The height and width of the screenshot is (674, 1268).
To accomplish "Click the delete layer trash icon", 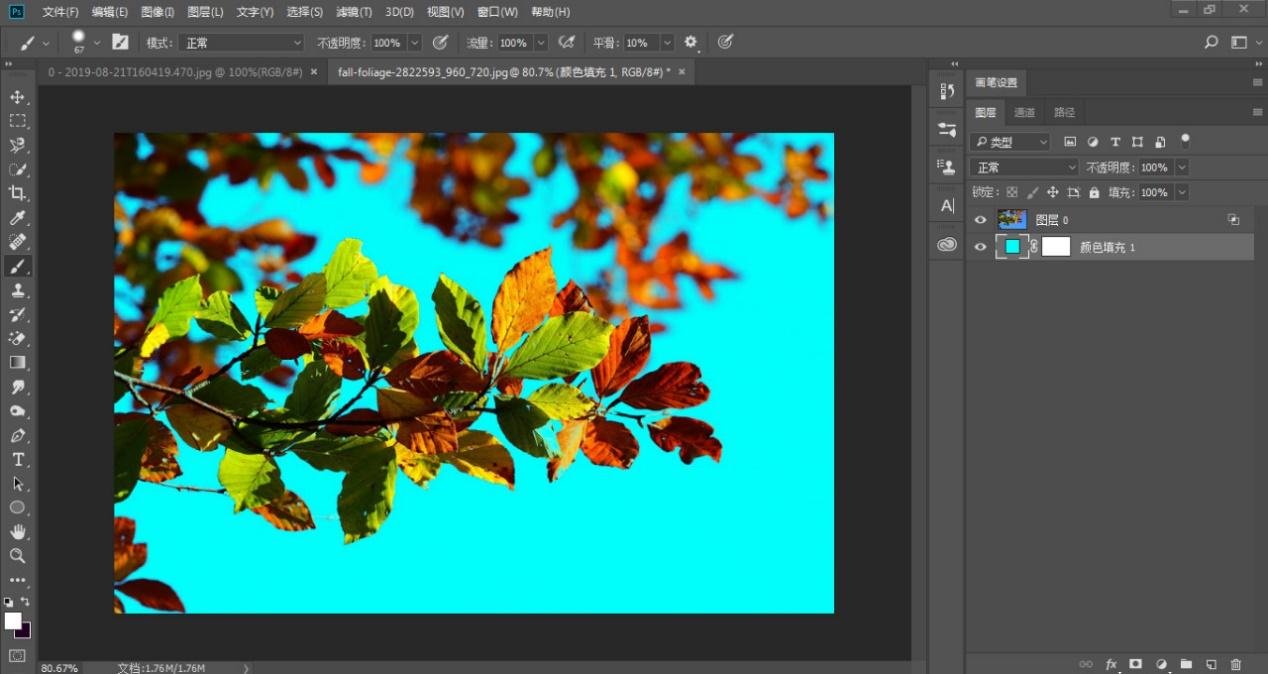I will click(x=1236, y=664).
